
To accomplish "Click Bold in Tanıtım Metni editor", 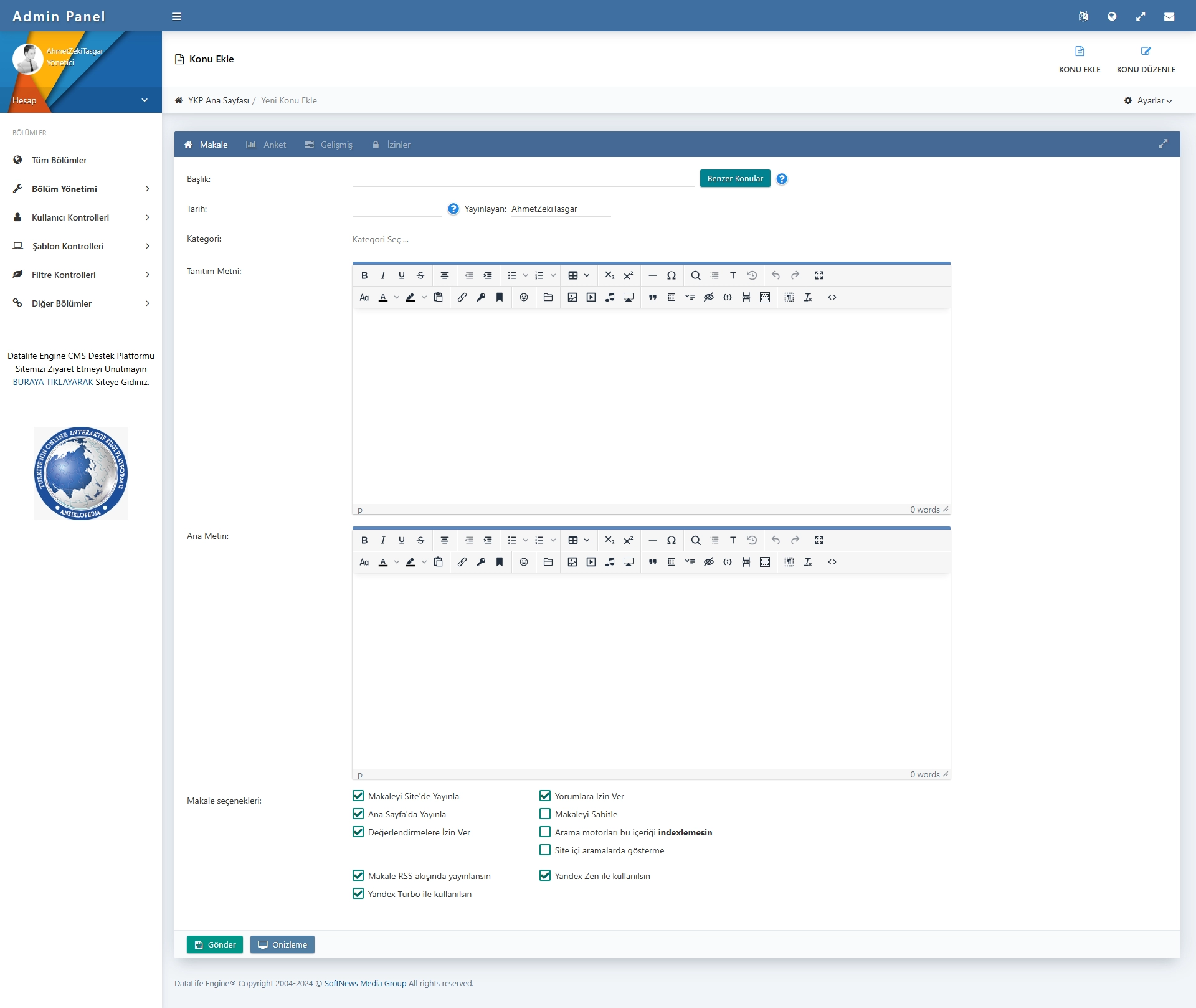I will (364, 275).
